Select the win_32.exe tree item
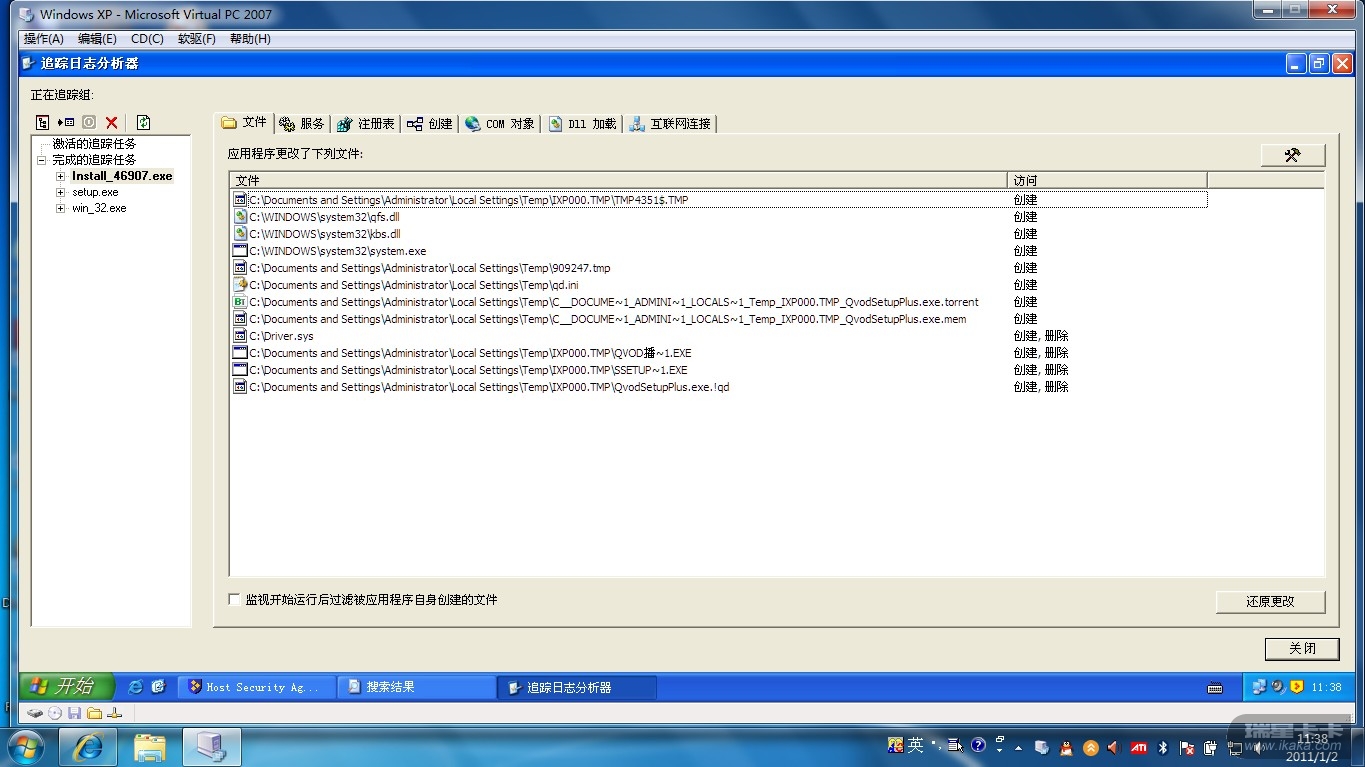 coord(99,208)
